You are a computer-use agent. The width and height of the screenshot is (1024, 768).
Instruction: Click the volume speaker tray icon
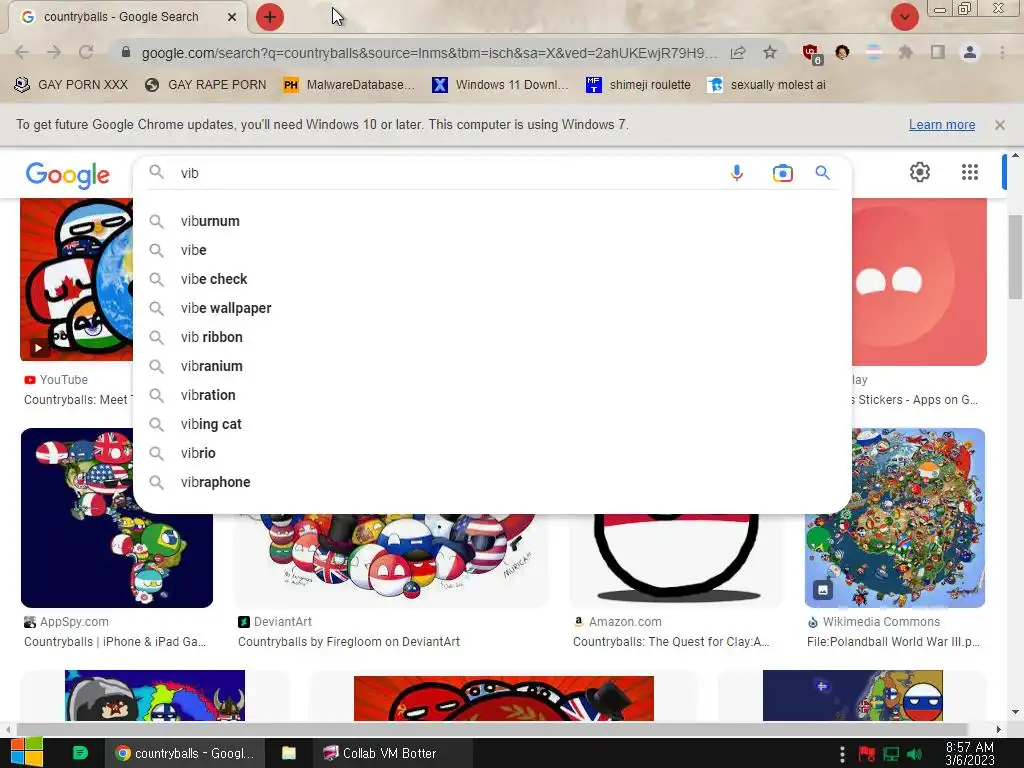[x=914, y=754]
